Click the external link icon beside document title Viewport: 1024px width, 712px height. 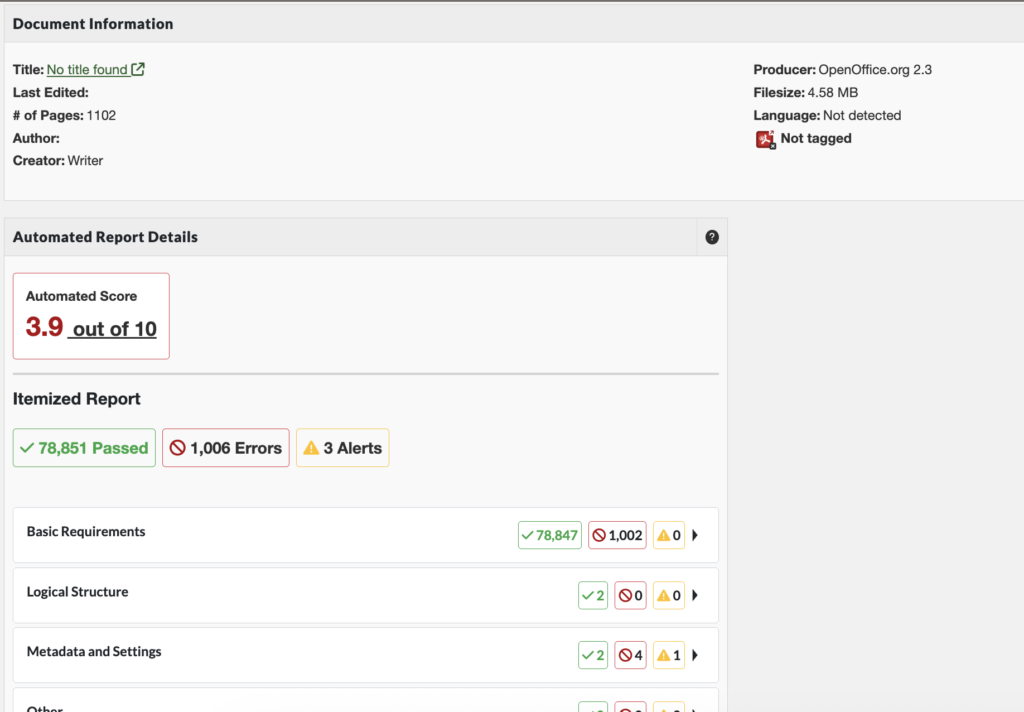138,69
